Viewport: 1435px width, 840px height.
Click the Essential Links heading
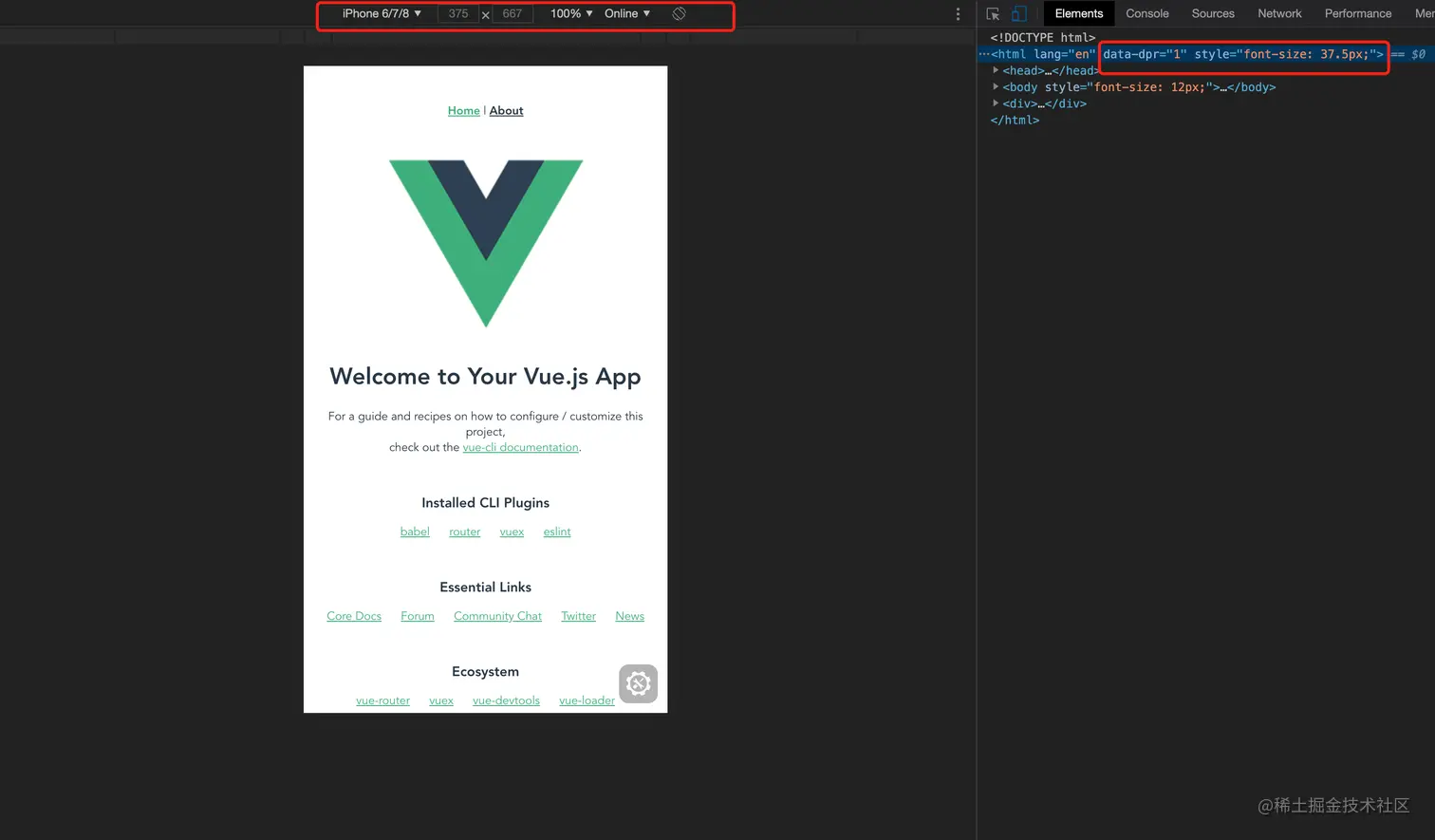coord(486,588)
